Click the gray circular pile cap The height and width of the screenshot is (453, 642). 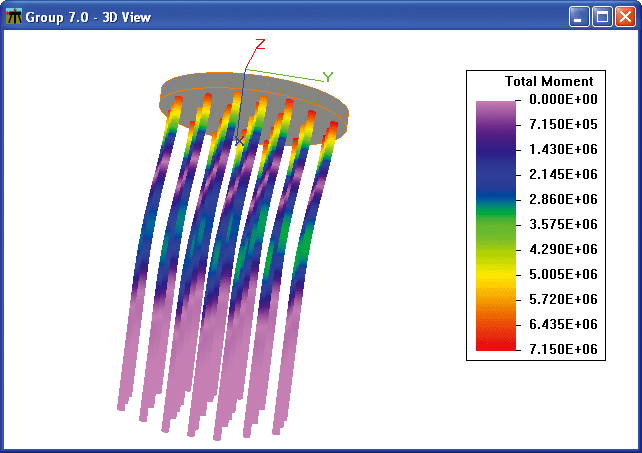pyautogui.click(x=254, y=107)
